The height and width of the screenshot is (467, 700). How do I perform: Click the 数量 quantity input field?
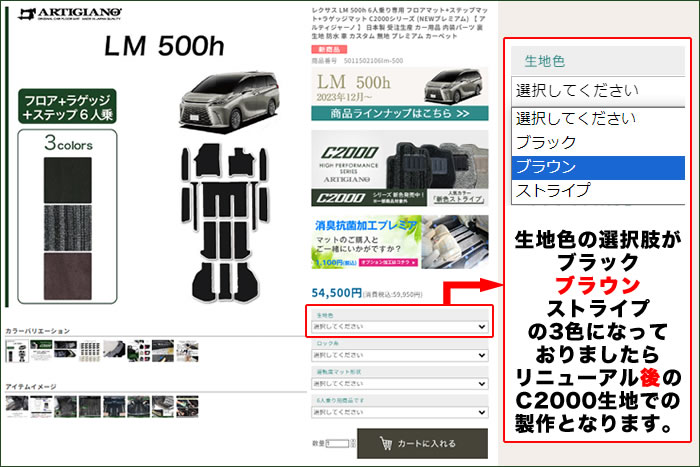pos(338,443)
